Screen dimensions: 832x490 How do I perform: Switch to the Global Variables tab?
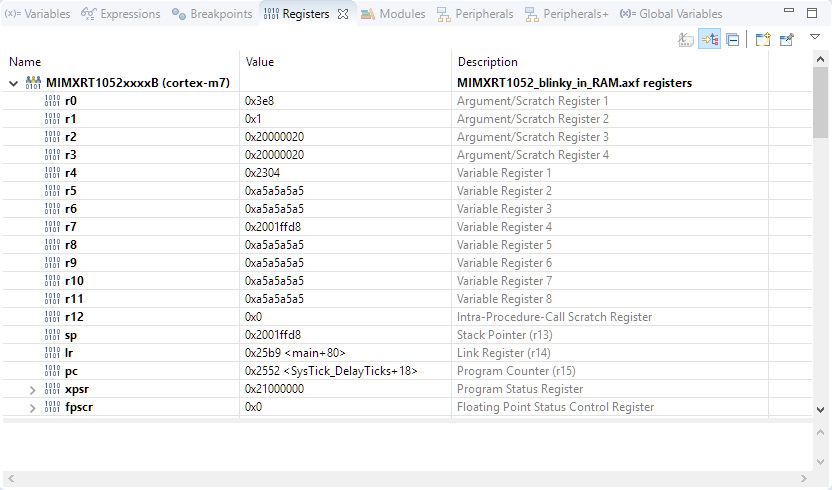[671, 14]
